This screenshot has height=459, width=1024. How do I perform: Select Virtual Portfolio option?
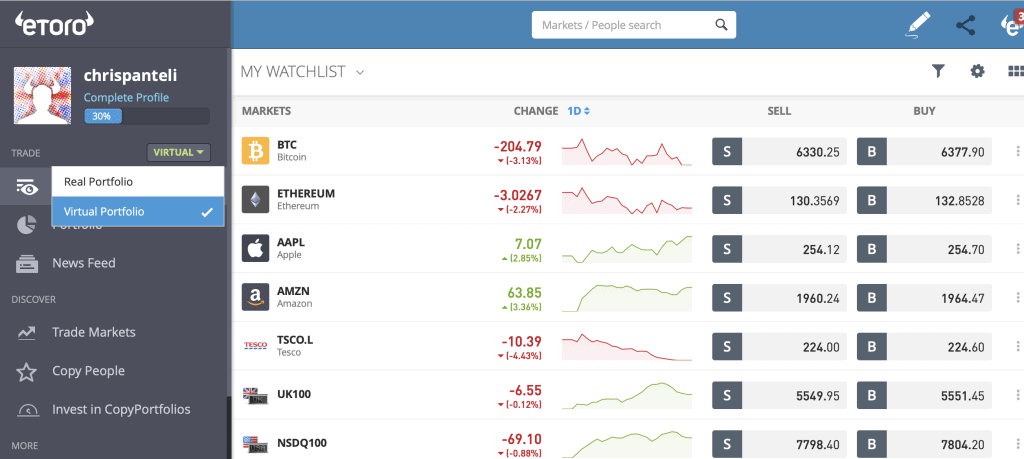[138, 212]
